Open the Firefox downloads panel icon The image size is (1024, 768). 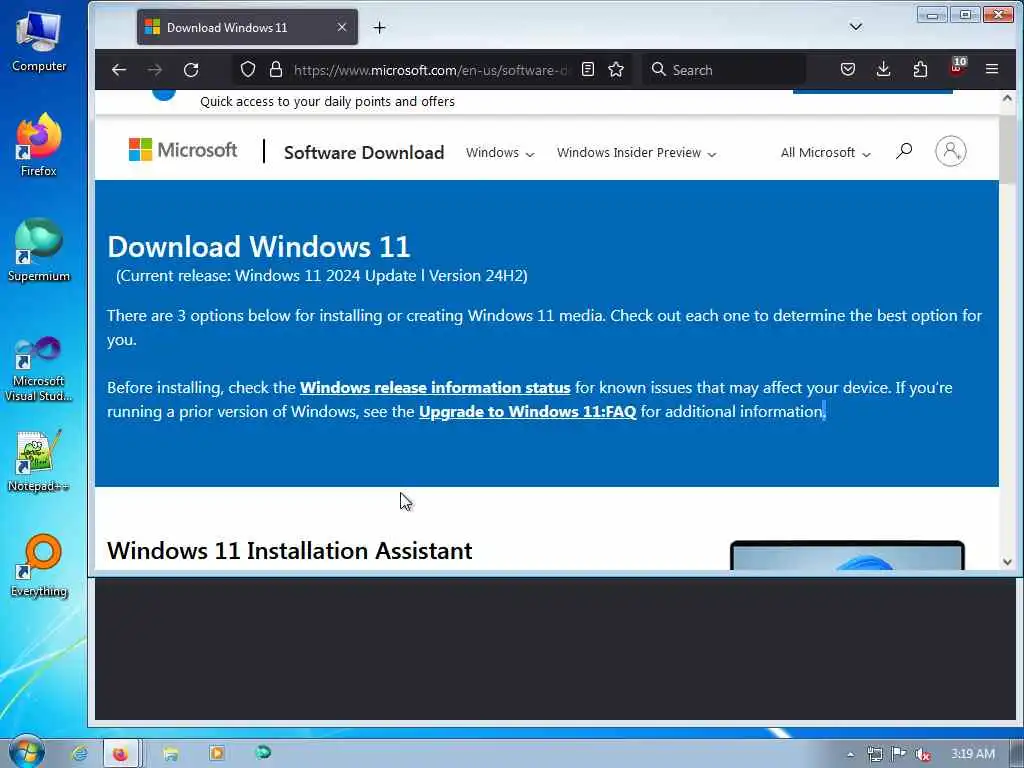tap(884, 69)
